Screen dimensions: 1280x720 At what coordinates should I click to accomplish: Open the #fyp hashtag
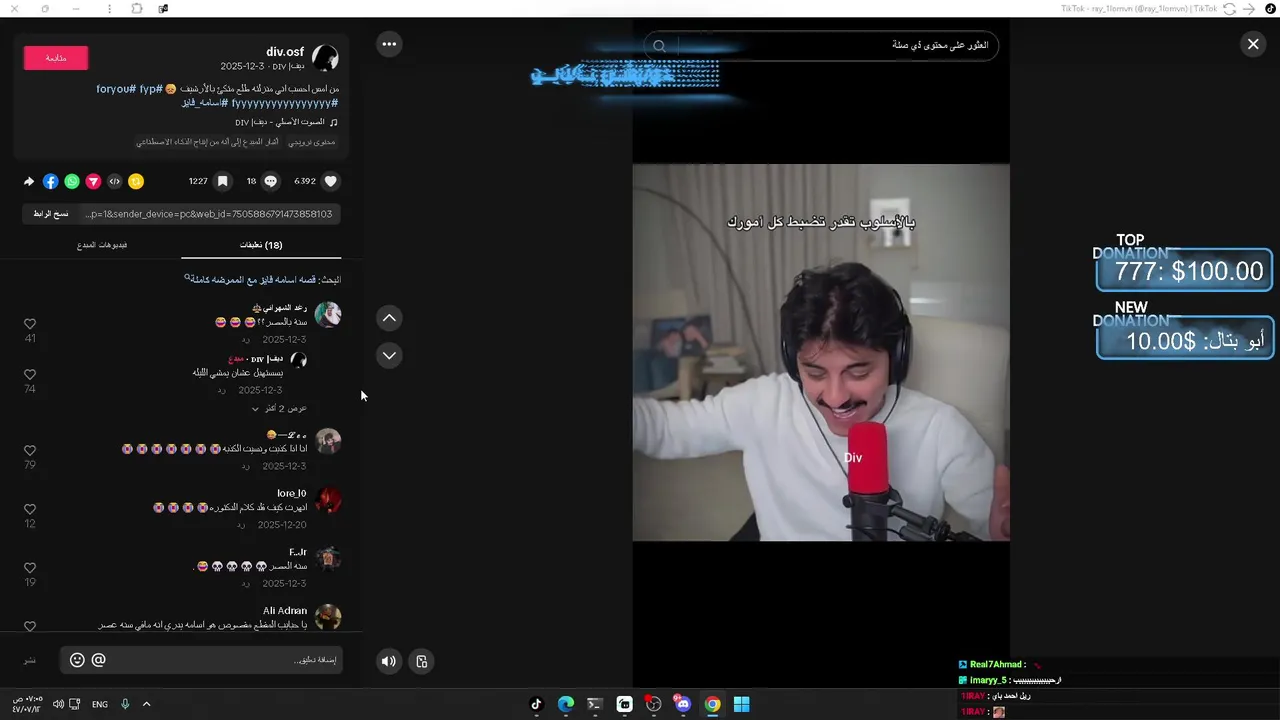tap(151, 89)
